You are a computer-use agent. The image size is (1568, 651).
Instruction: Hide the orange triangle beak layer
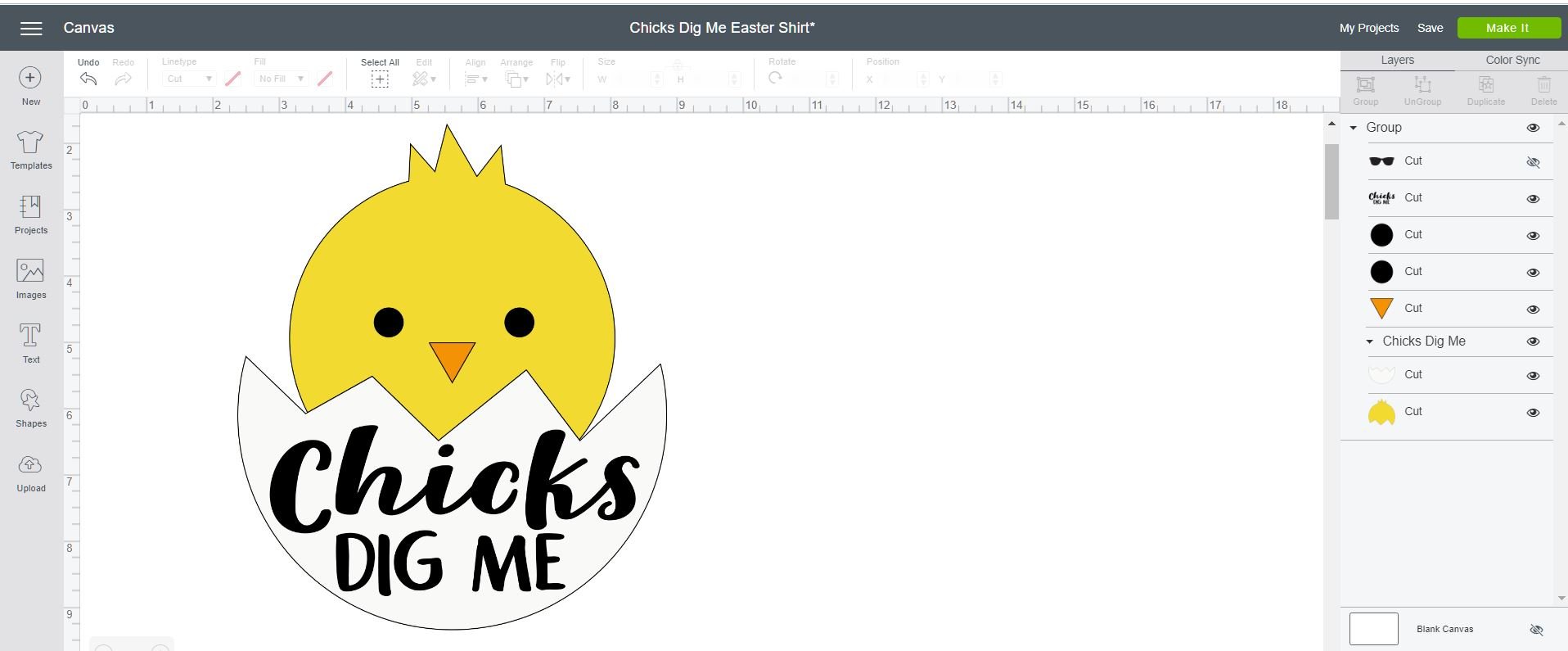pyautogui.click(x=1533, y=310)
